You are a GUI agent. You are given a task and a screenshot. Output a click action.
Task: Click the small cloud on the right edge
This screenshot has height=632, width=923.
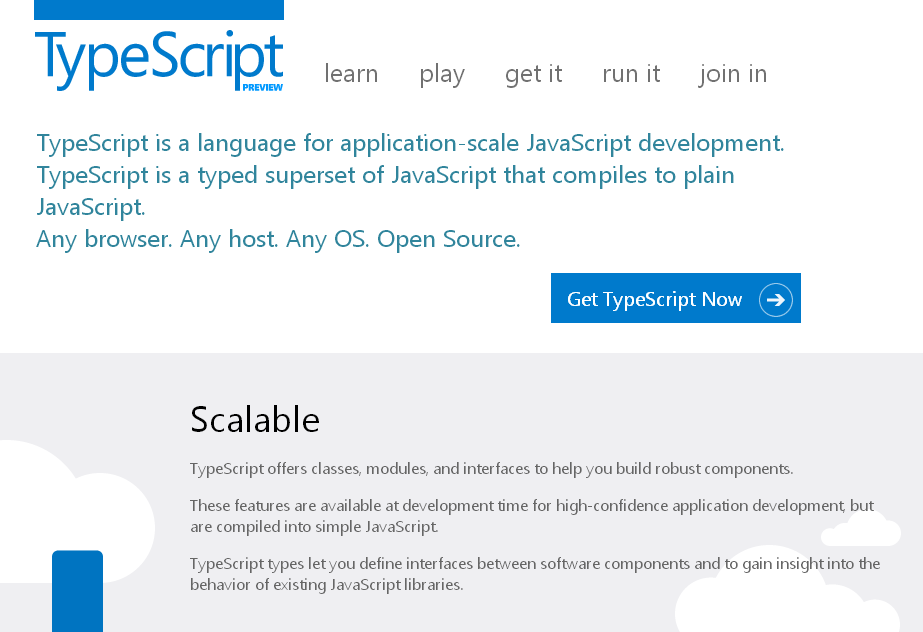coord(860,529)
